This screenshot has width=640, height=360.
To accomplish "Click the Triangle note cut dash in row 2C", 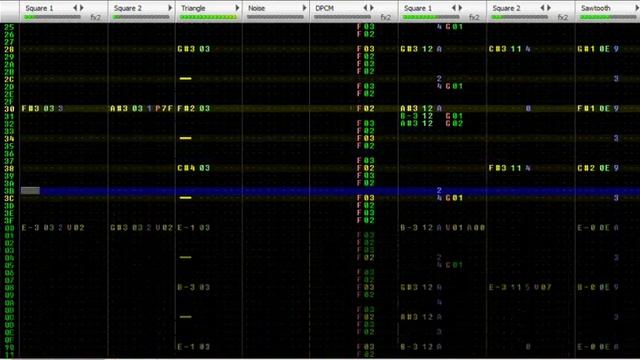I will [186, 78].
